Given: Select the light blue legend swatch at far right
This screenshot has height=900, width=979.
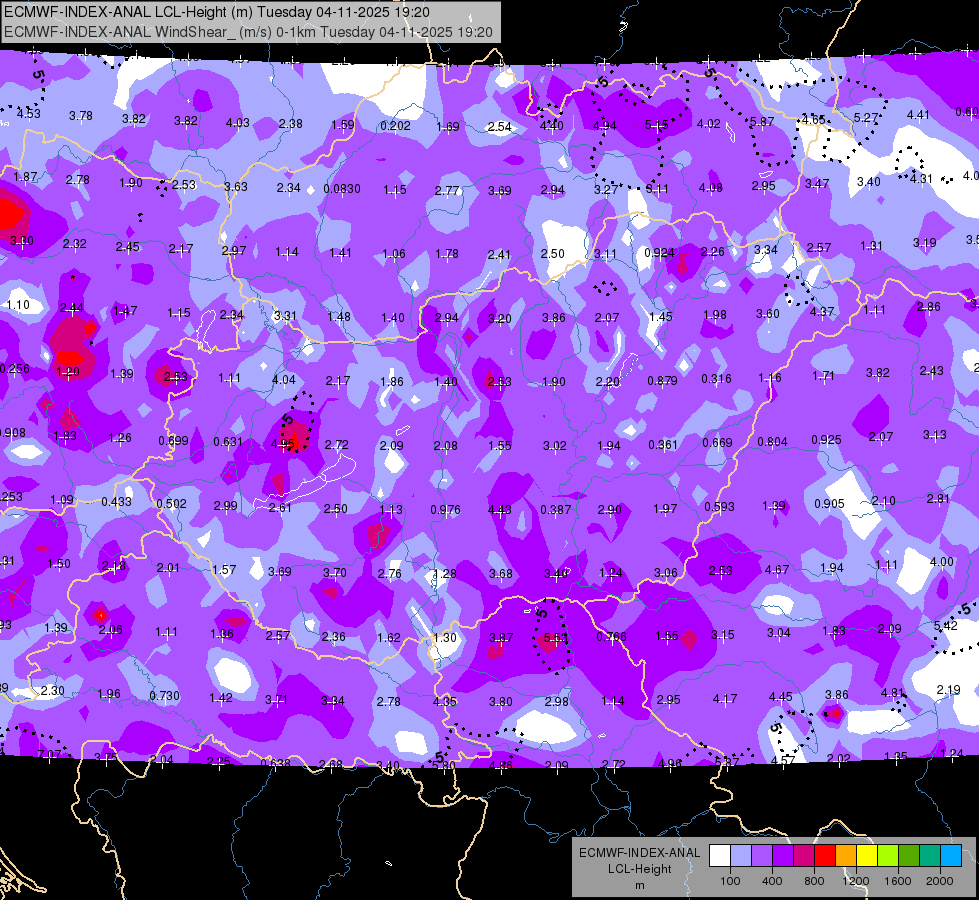Looking at the screenshot, I should pyautogui.click(x=951, y=856).
